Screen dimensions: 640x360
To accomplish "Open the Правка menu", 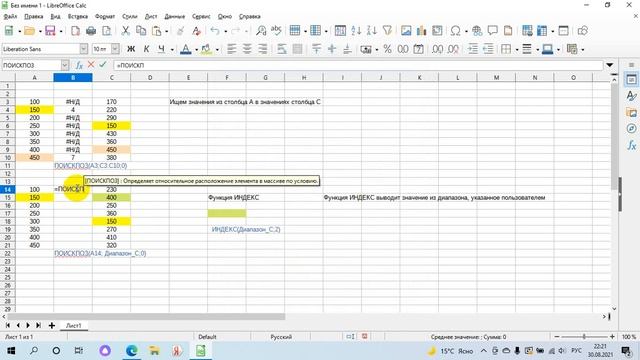I will [x=33, y=16].
